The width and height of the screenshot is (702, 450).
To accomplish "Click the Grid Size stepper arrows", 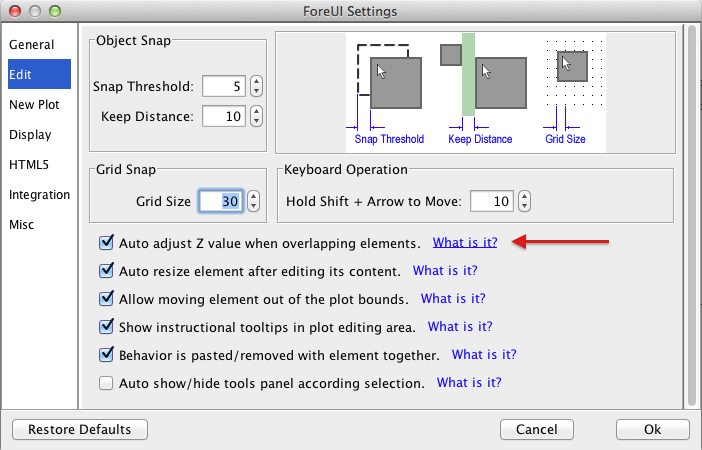I will (253, 201).
